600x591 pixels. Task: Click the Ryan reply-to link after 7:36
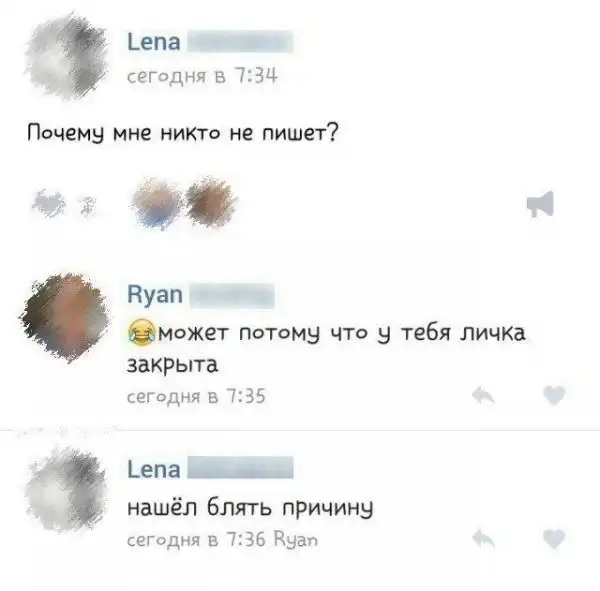296,540
